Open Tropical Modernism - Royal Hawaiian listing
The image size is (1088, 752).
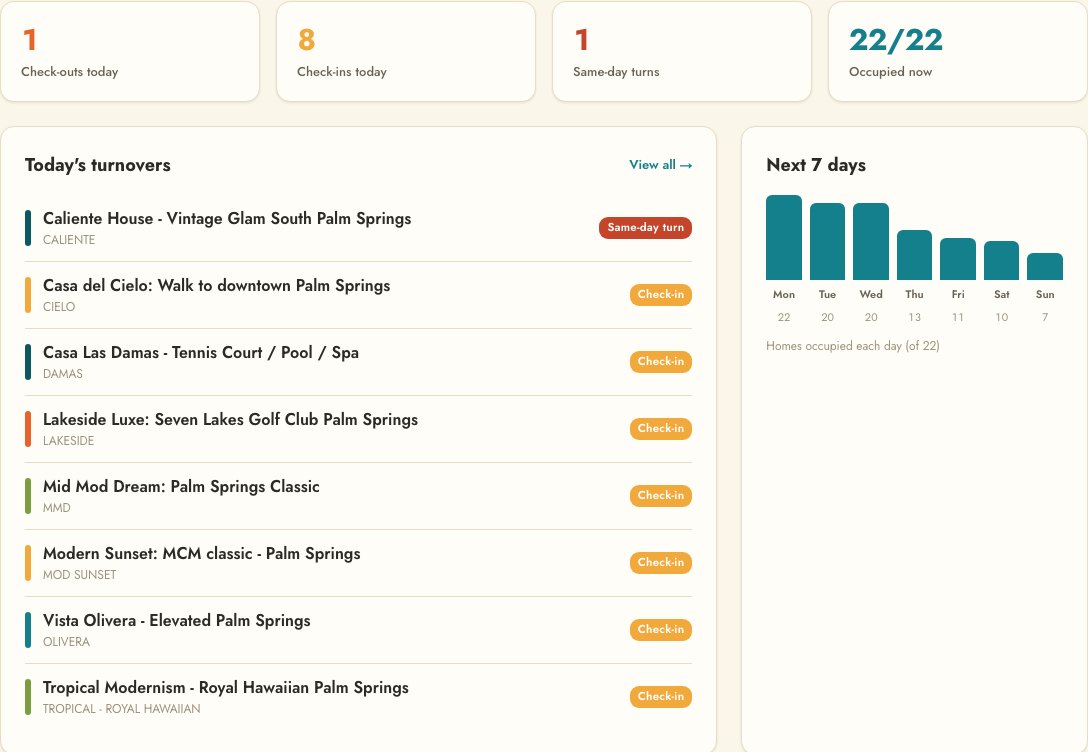(x=226, y=687)
